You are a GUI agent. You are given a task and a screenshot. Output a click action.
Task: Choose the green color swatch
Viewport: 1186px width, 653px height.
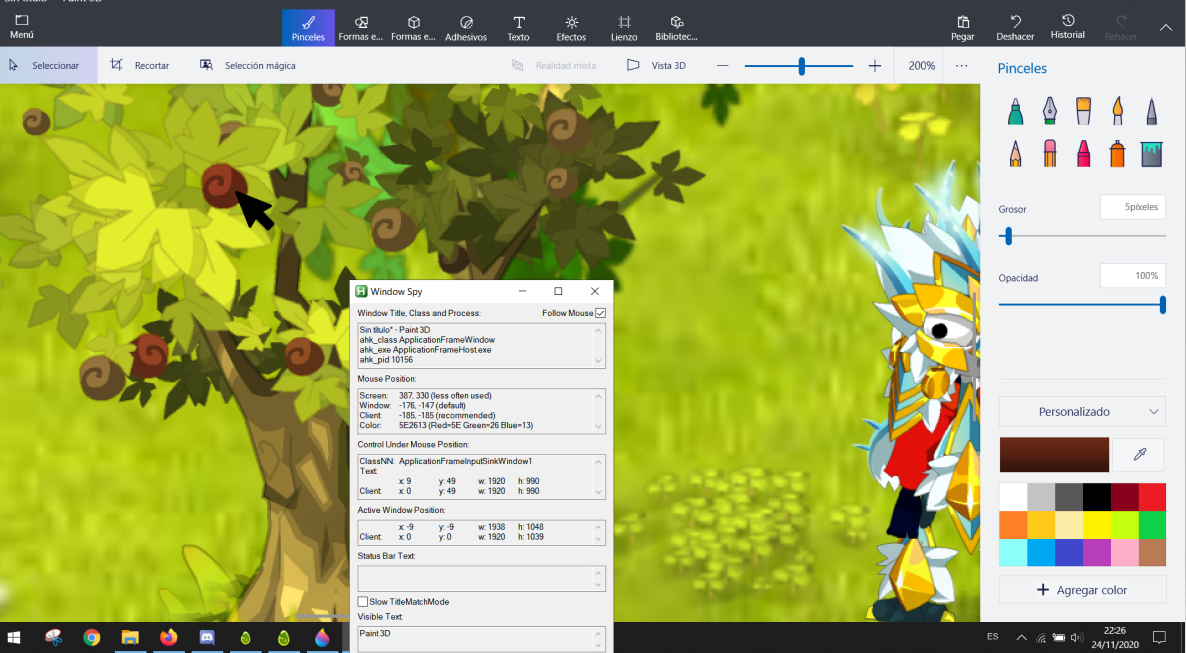pyautogui.click(x=1152, y=524)
